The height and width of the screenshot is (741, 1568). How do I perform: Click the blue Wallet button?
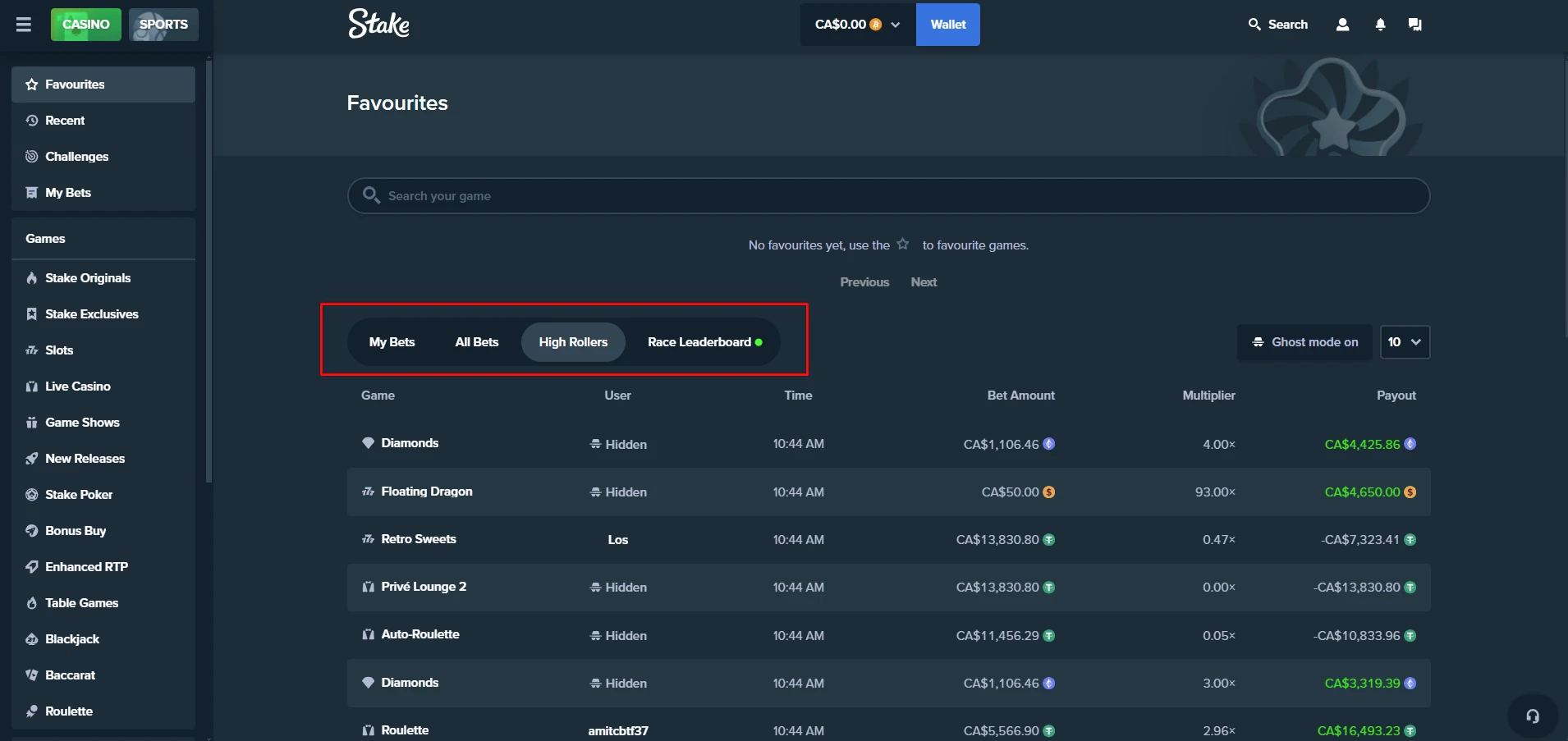point(948,25)
